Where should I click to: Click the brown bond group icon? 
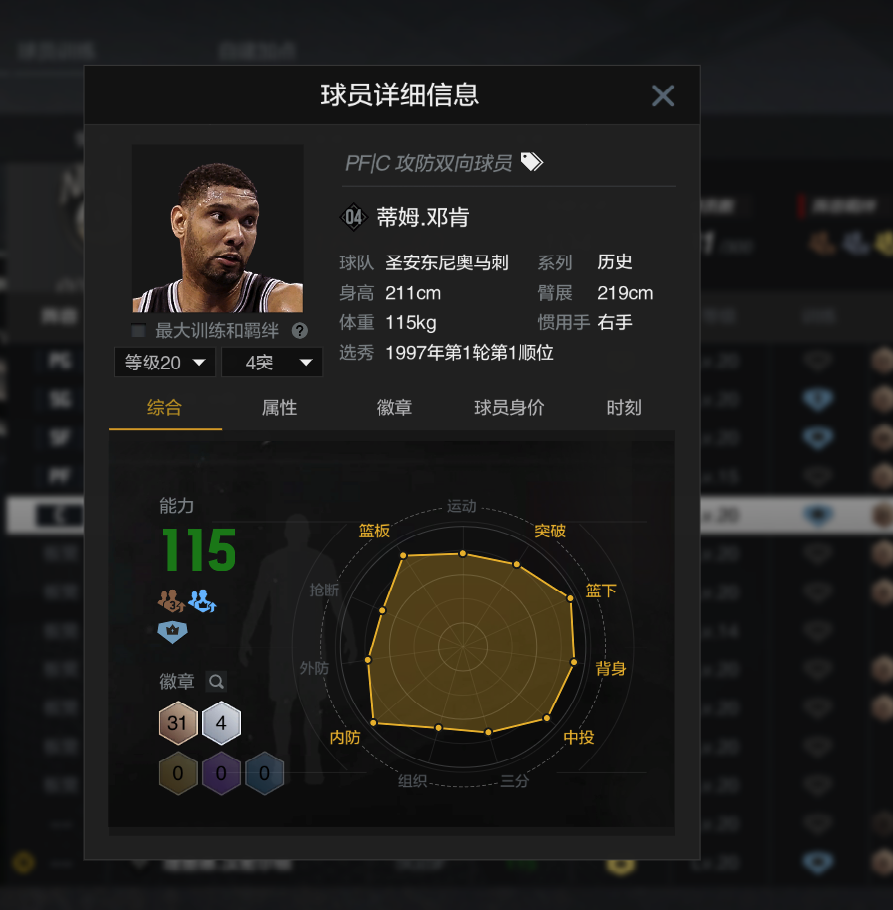171,601
